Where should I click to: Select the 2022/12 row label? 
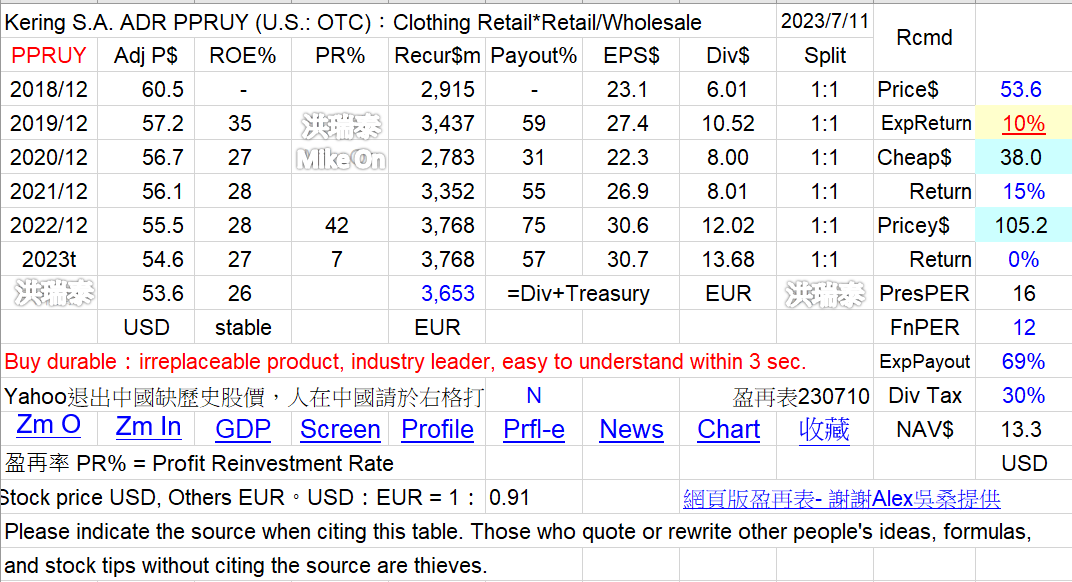click(x=49, y=225)
